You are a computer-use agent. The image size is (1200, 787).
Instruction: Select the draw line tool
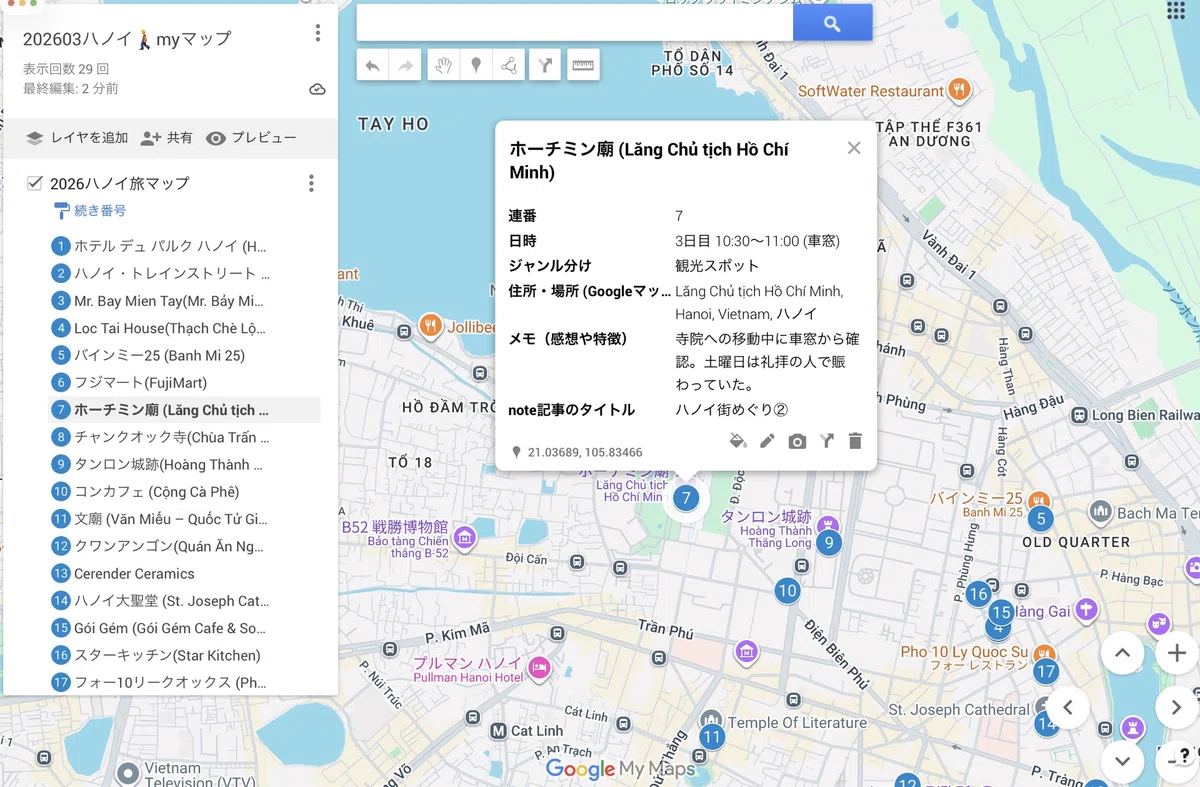[509, 66]
